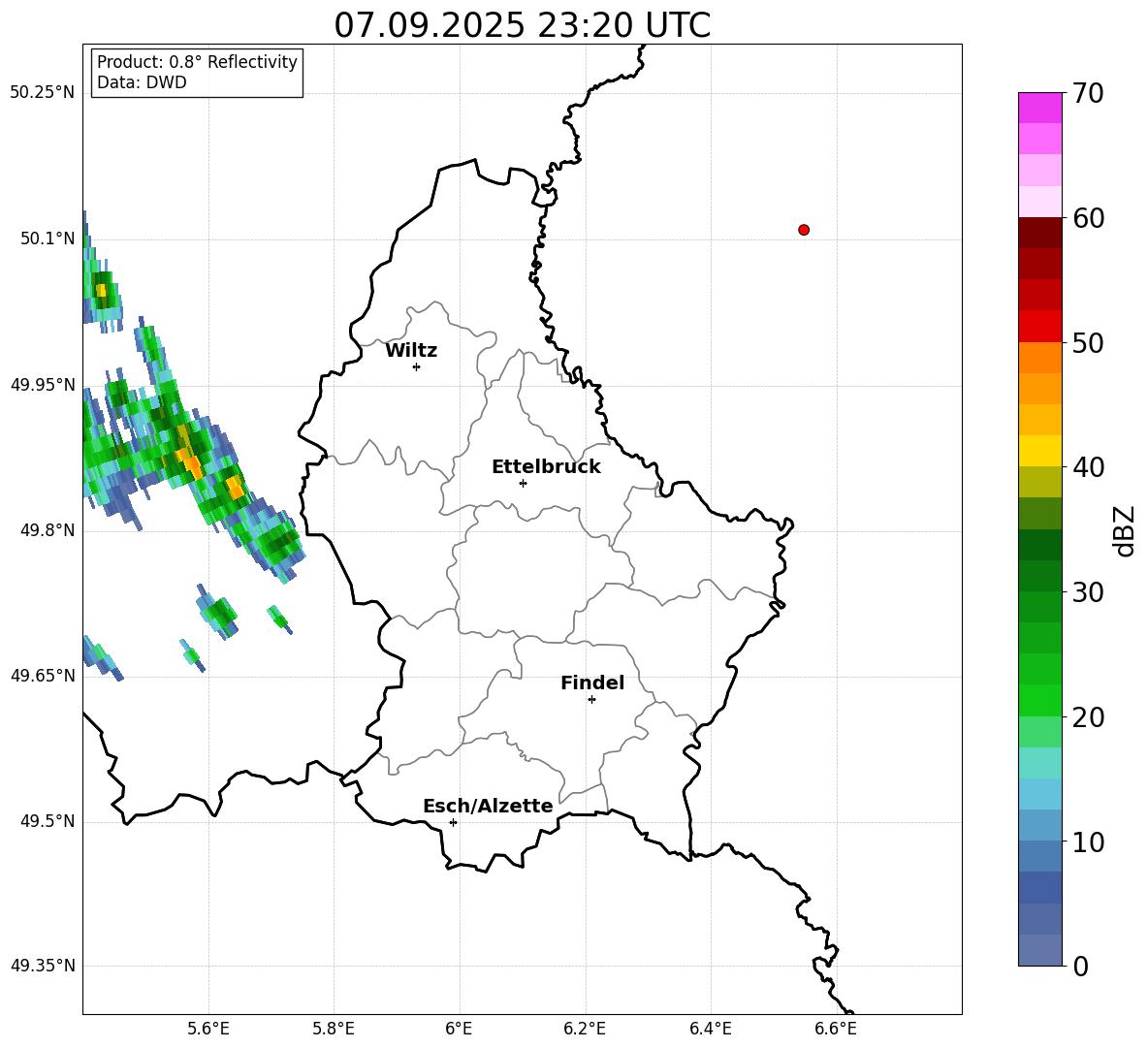Click the 50.1°N latitude label
Image resolution: width=1148 pixels, height=1048 pixels.
[48, 238]
